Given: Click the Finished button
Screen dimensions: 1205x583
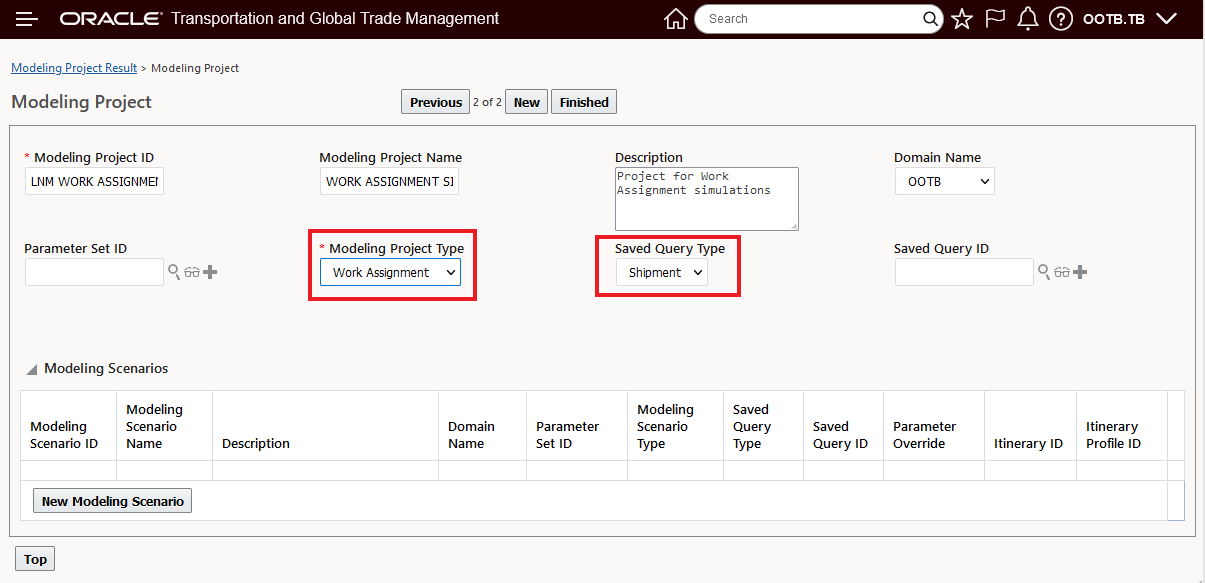Looking at the screenshot, I should [x=584, y=102].
